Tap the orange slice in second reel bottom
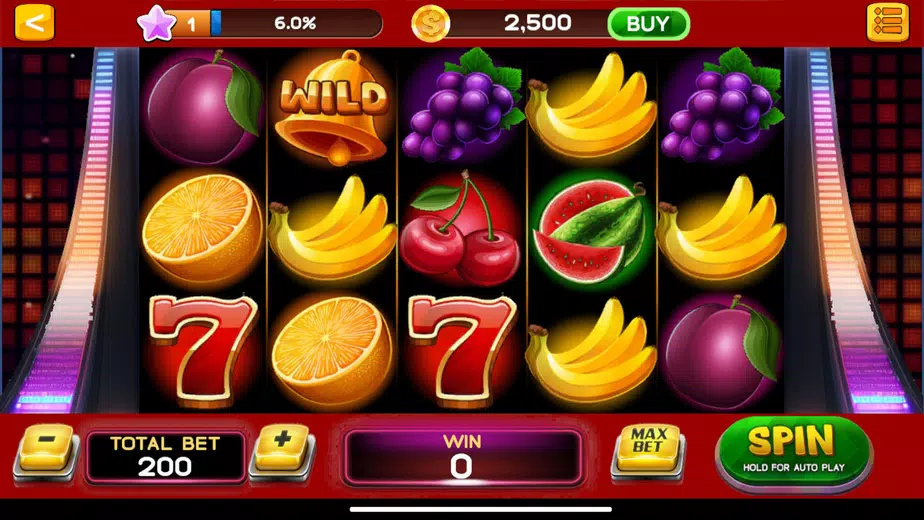The image size is (924, 520). [x=331, y=353]
